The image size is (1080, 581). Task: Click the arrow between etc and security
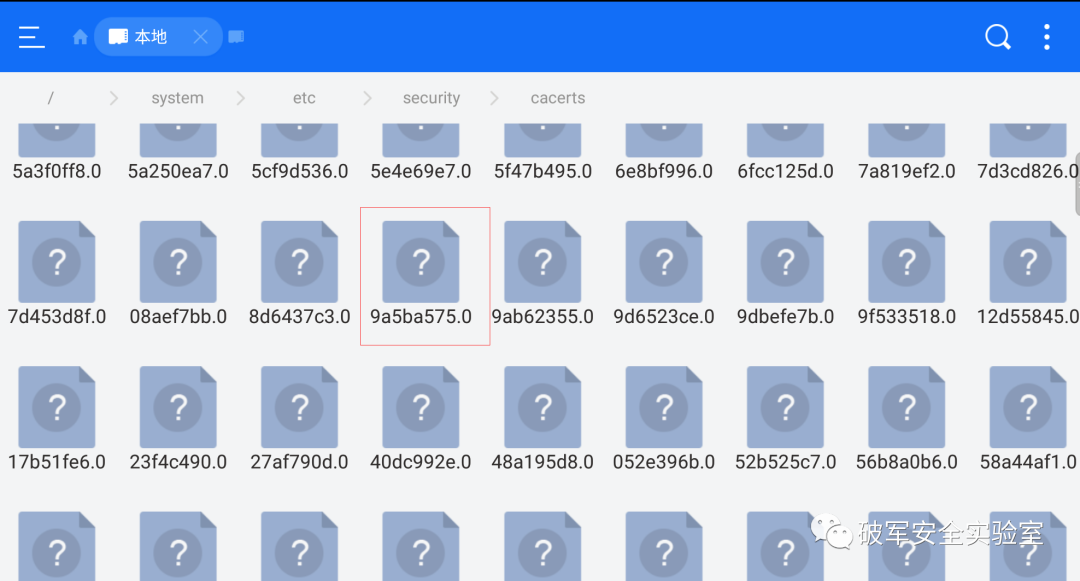(x=366, y=98)
